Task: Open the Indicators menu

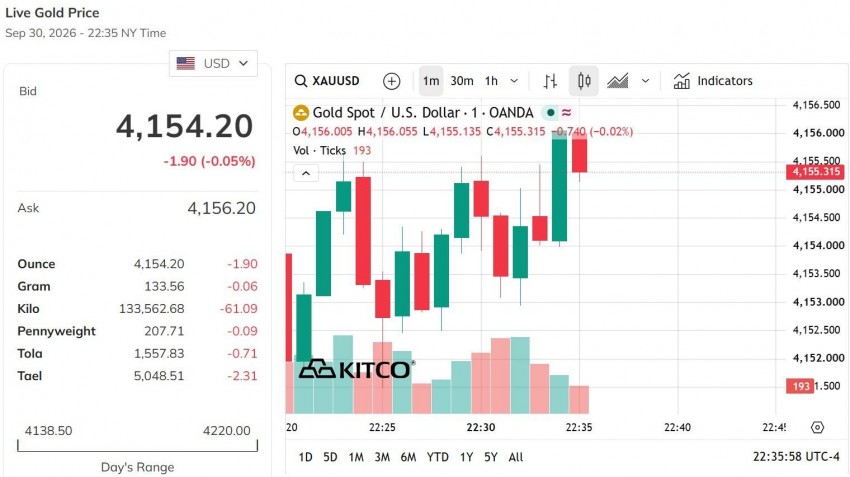Action: click(x=713, y=81)
